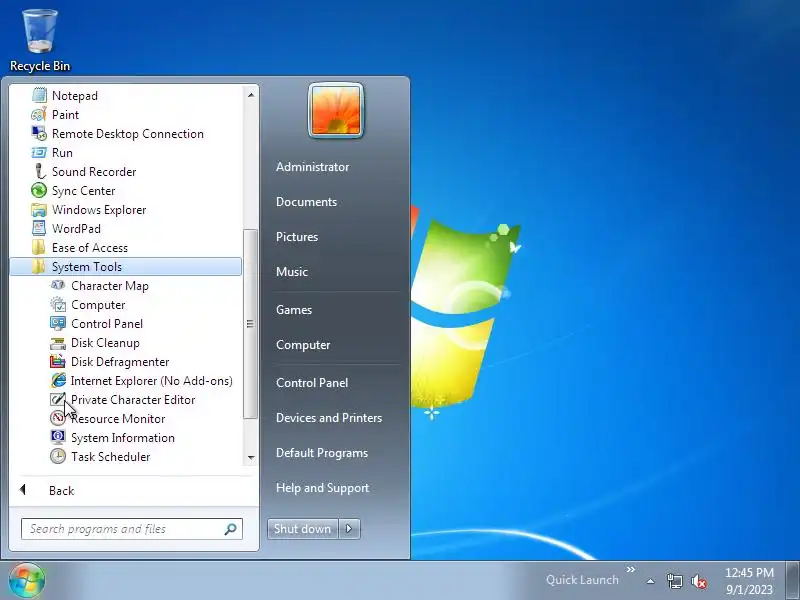Click the Windows Start orb

coord(27,581)
